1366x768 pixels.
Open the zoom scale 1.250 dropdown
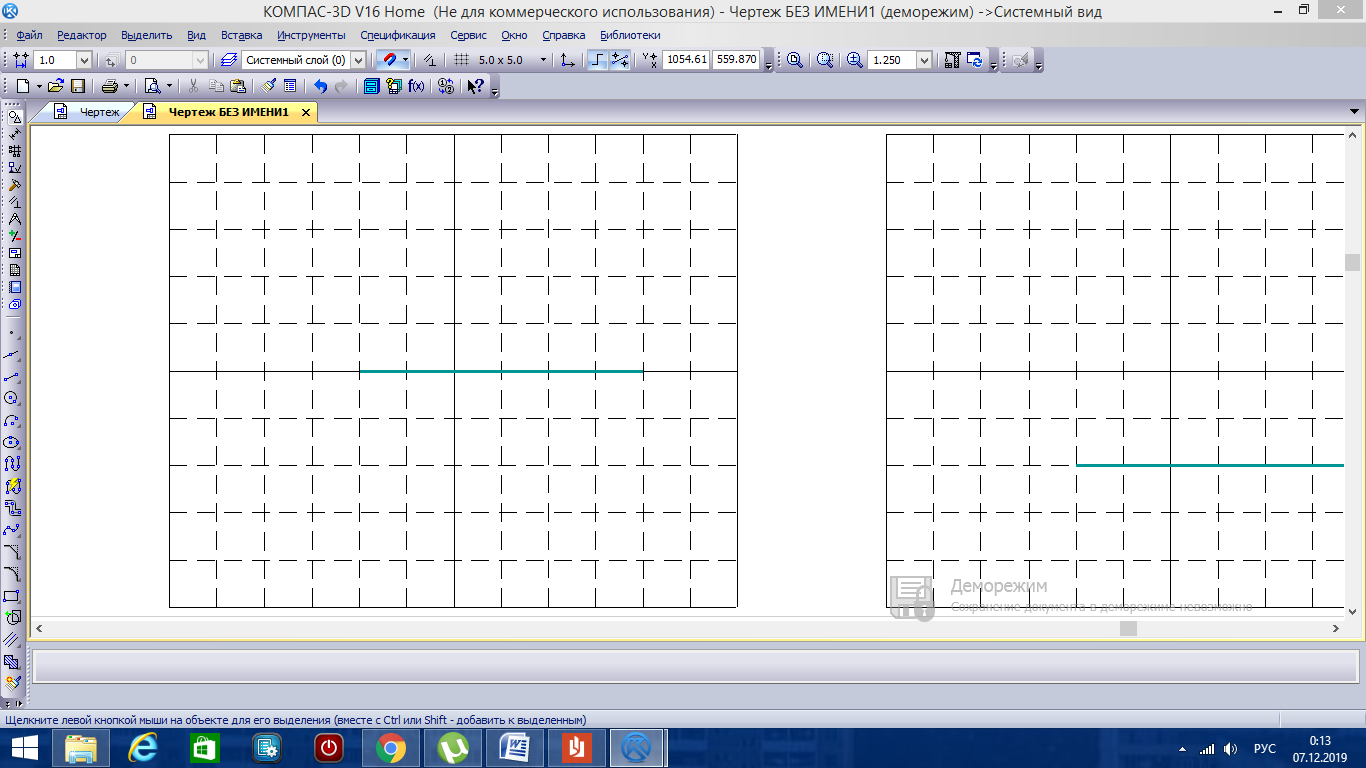point(923,60)
